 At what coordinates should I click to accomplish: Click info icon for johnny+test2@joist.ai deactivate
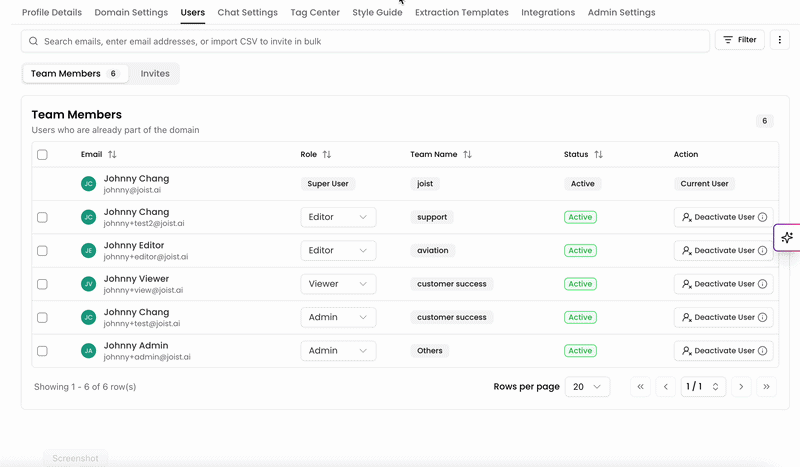pos(762,217)
